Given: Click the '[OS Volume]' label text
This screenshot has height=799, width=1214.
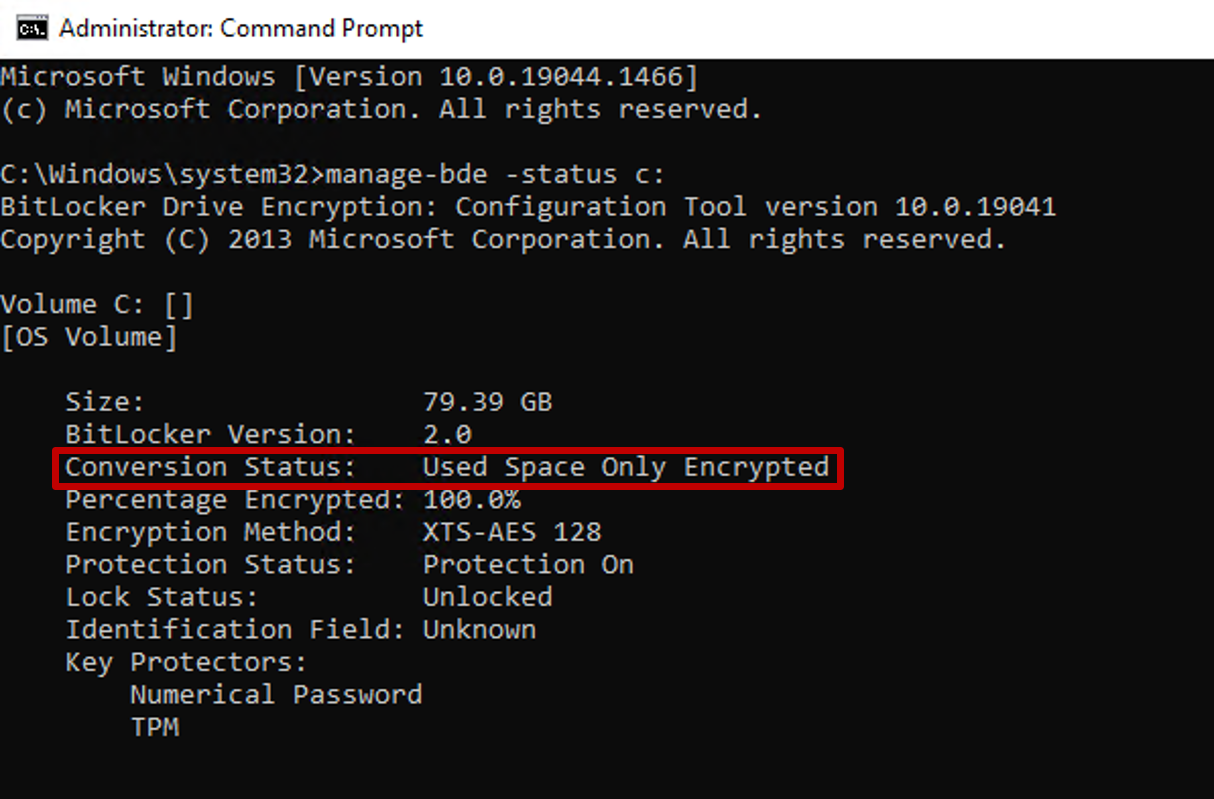Looking at the screenshot, I should click(92, 336).
